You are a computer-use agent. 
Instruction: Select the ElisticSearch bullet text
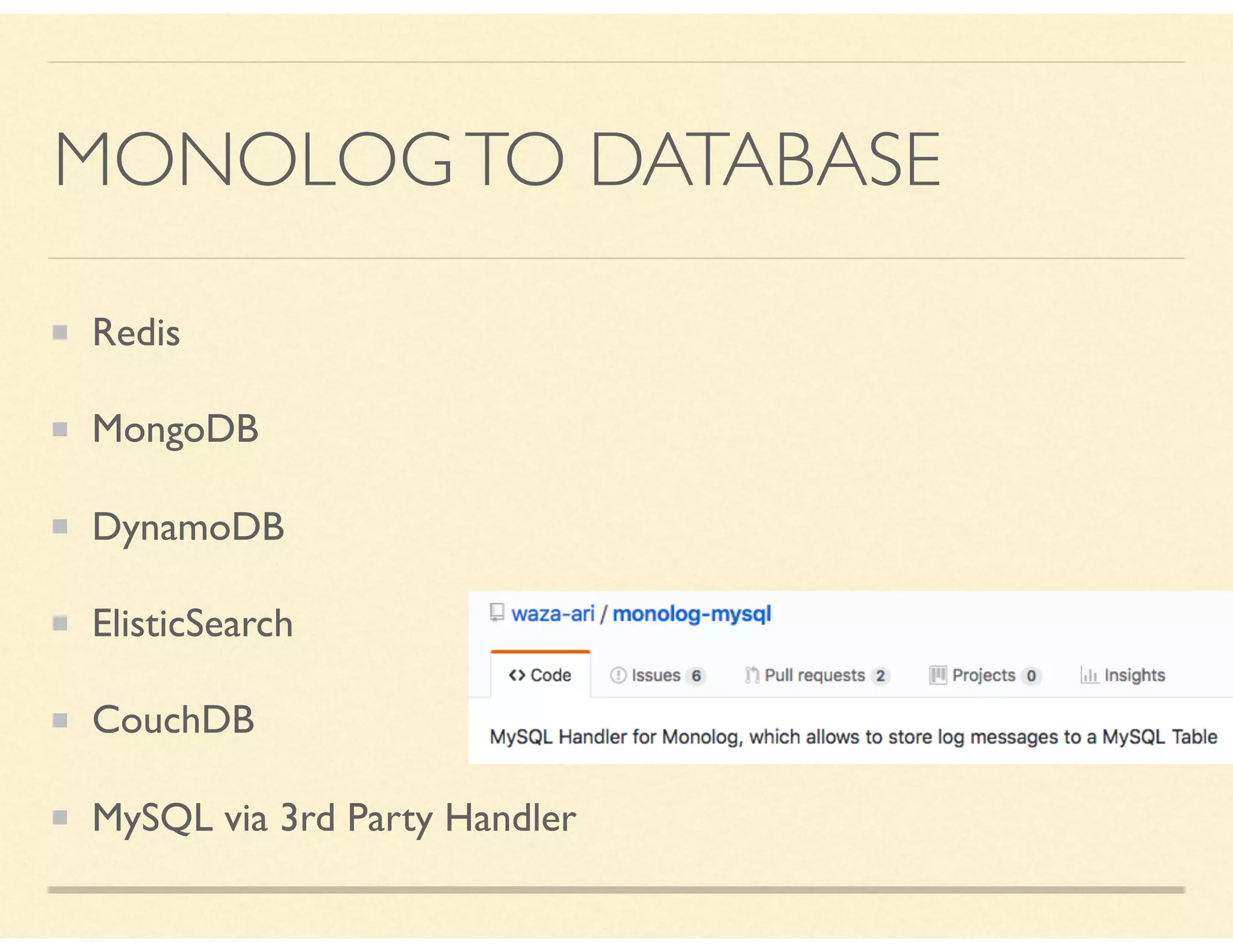[193, 623]
